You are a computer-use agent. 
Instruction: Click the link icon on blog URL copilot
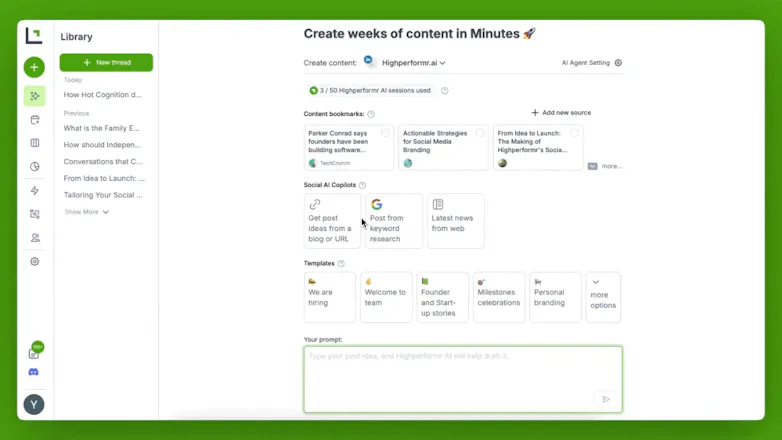(315, 204)
